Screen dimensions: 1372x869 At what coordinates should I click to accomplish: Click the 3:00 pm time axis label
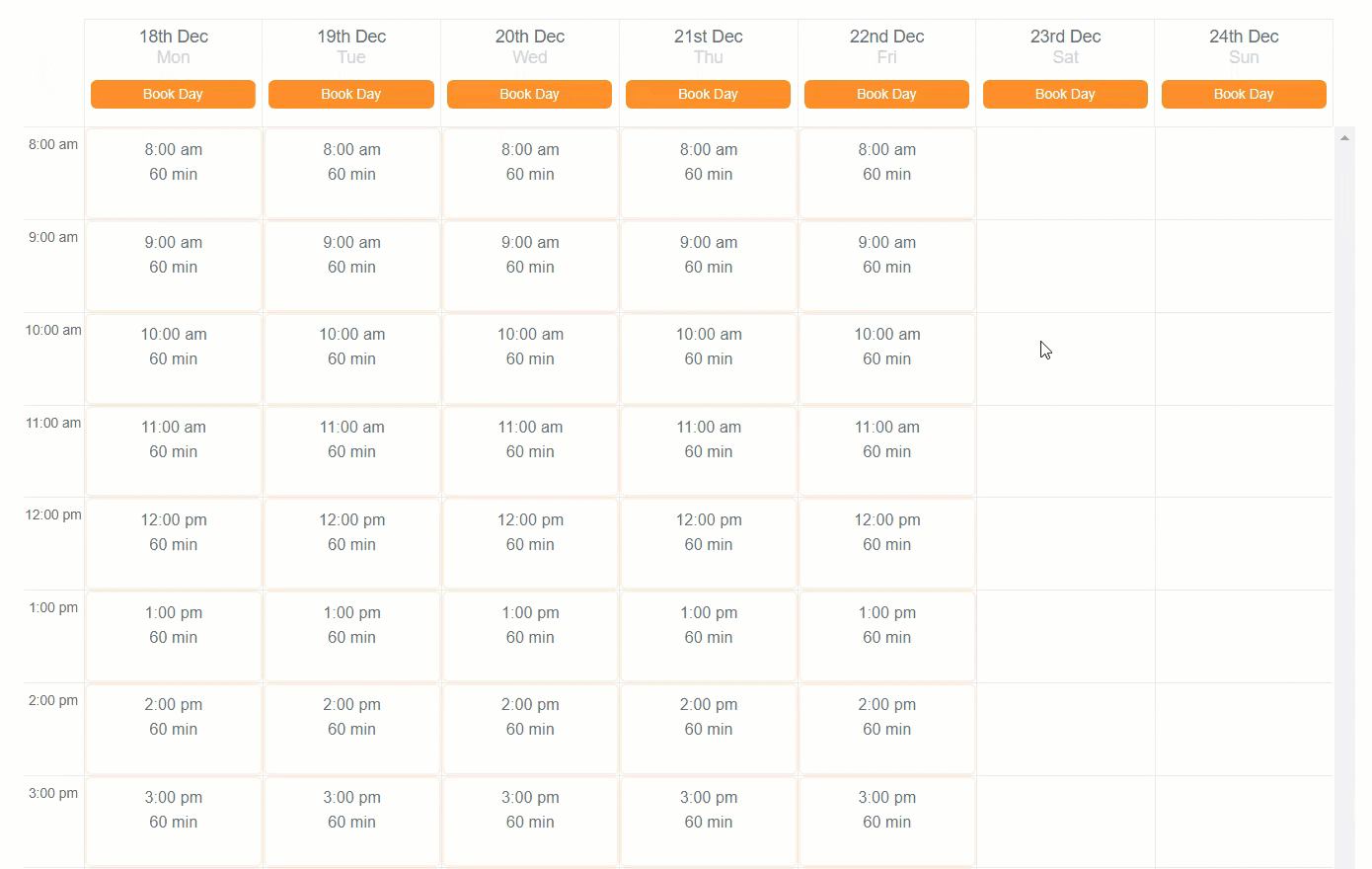(53, 793)
